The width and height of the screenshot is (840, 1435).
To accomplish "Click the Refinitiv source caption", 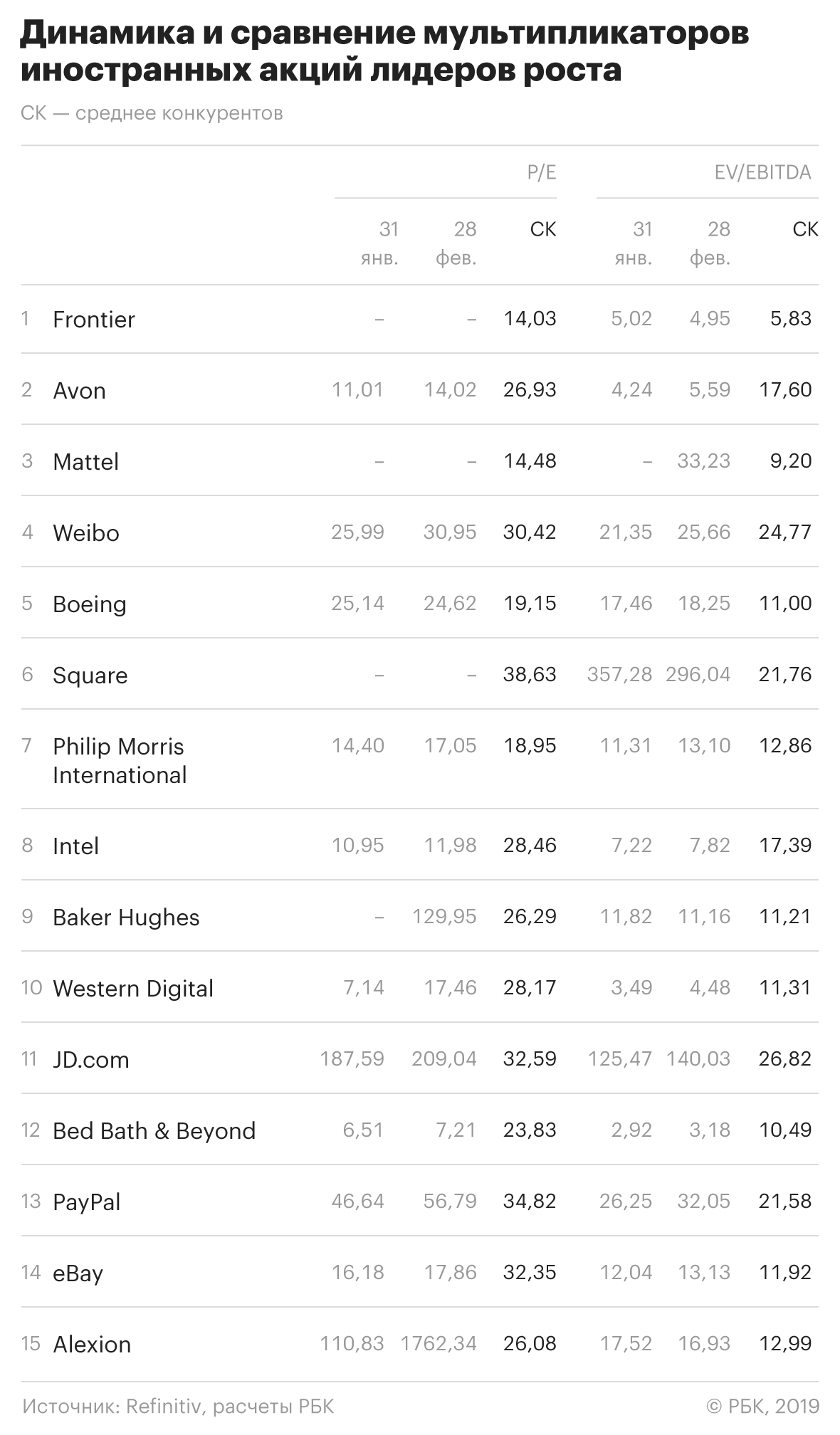I will pos(178,1407).
